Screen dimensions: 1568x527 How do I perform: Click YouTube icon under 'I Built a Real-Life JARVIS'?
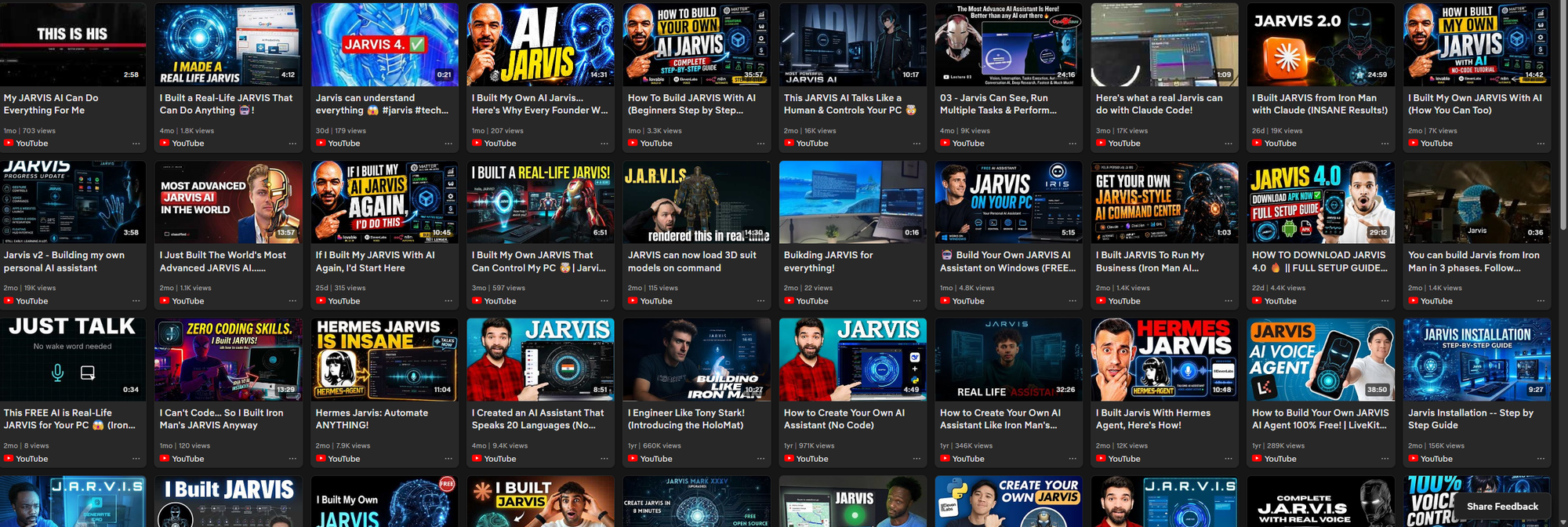[165, 144]
